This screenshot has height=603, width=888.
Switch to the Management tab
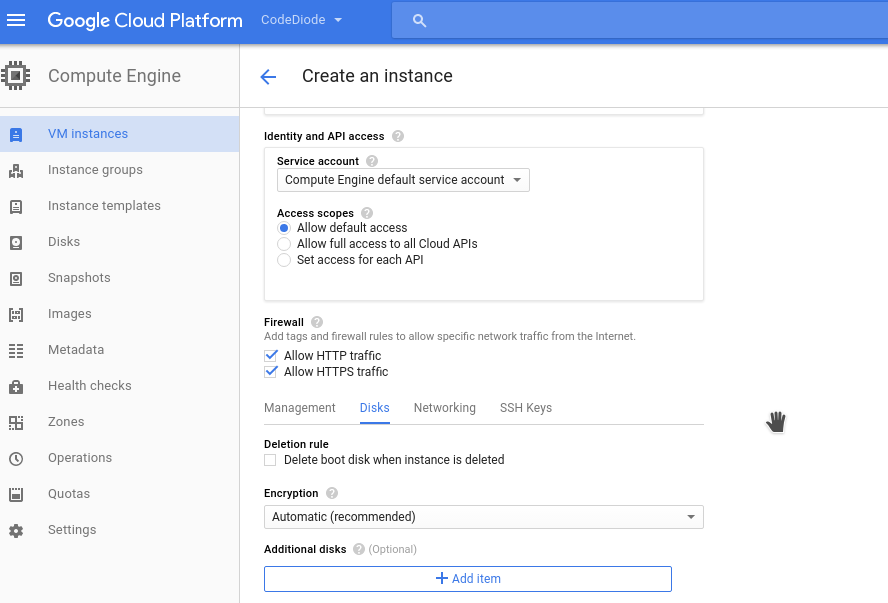pyautogui.click(x=300, y=408)
